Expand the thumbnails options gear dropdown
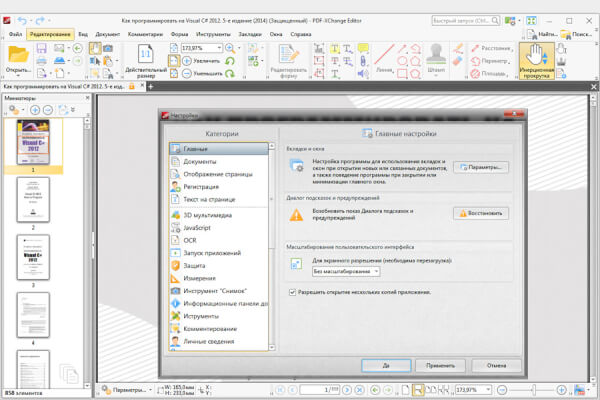The image size is (600, 400). [23, 110]
